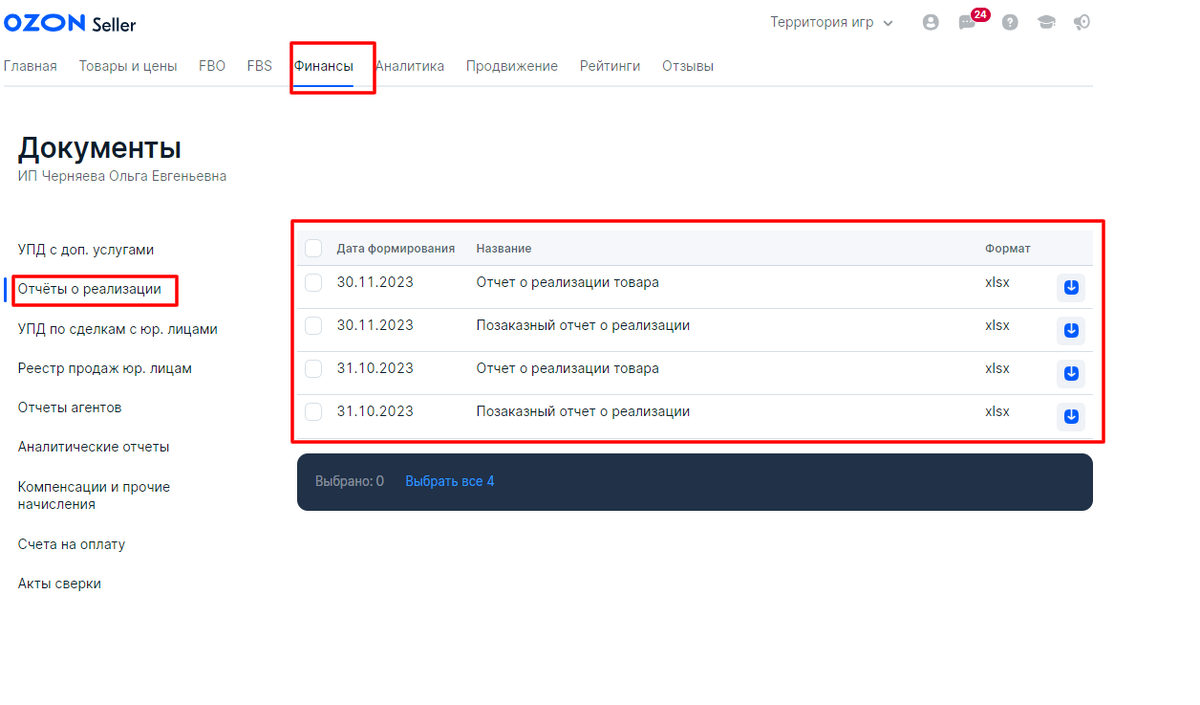The width and height of the screenshot is (1200, 705).
Task: Open the Аналитика tab
Action: [409, 66]
